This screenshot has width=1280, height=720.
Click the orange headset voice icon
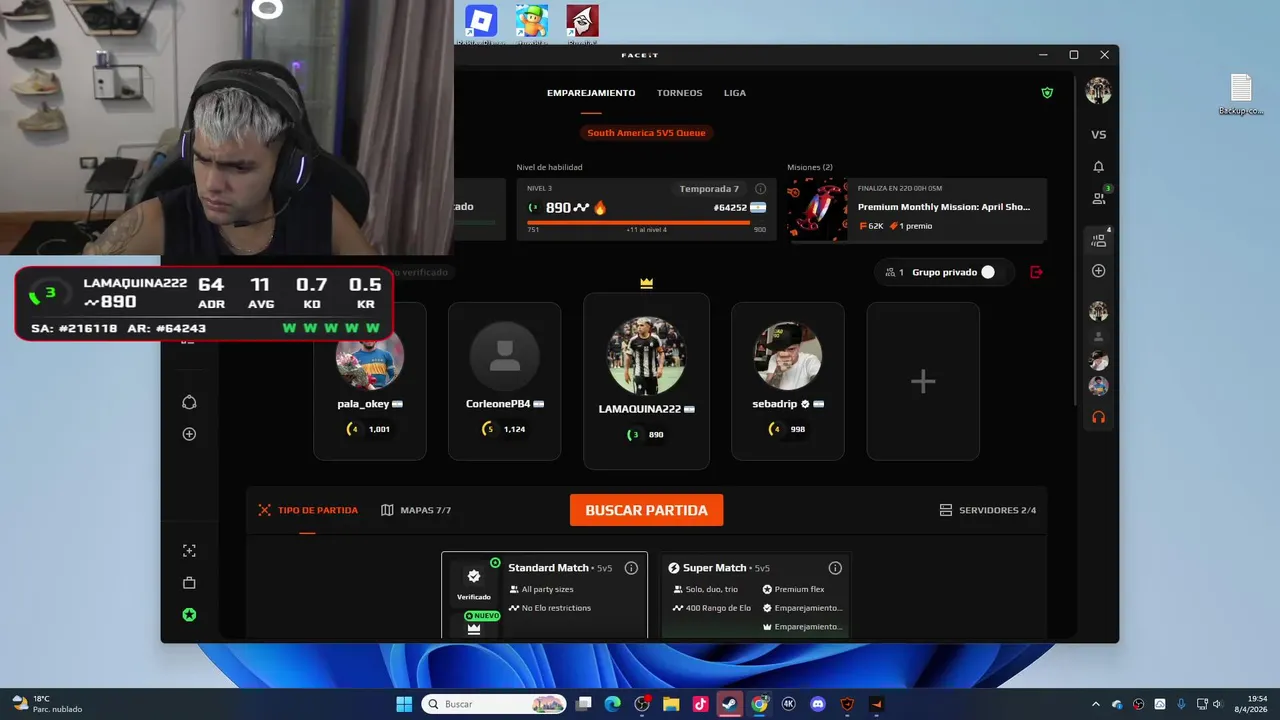click(1099, 417)
